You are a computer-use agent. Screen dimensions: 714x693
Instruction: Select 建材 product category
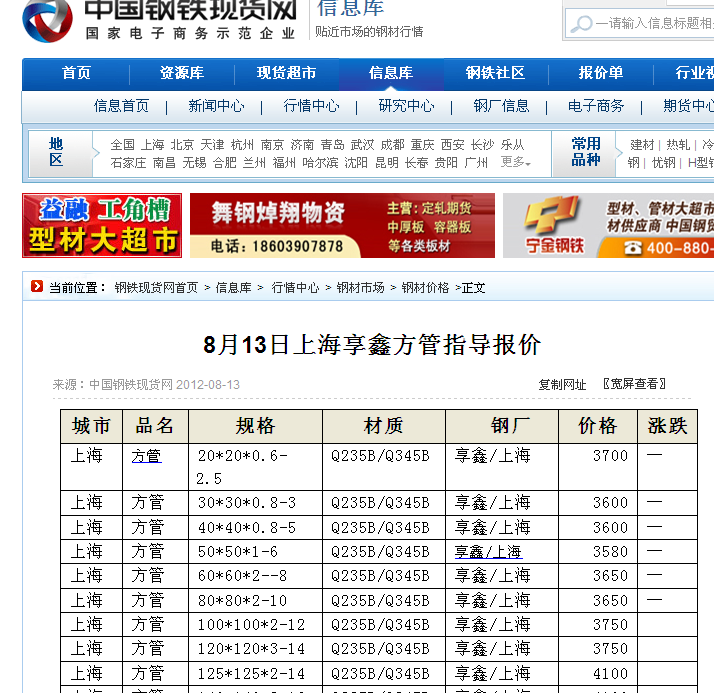click(x=642, y=145)
